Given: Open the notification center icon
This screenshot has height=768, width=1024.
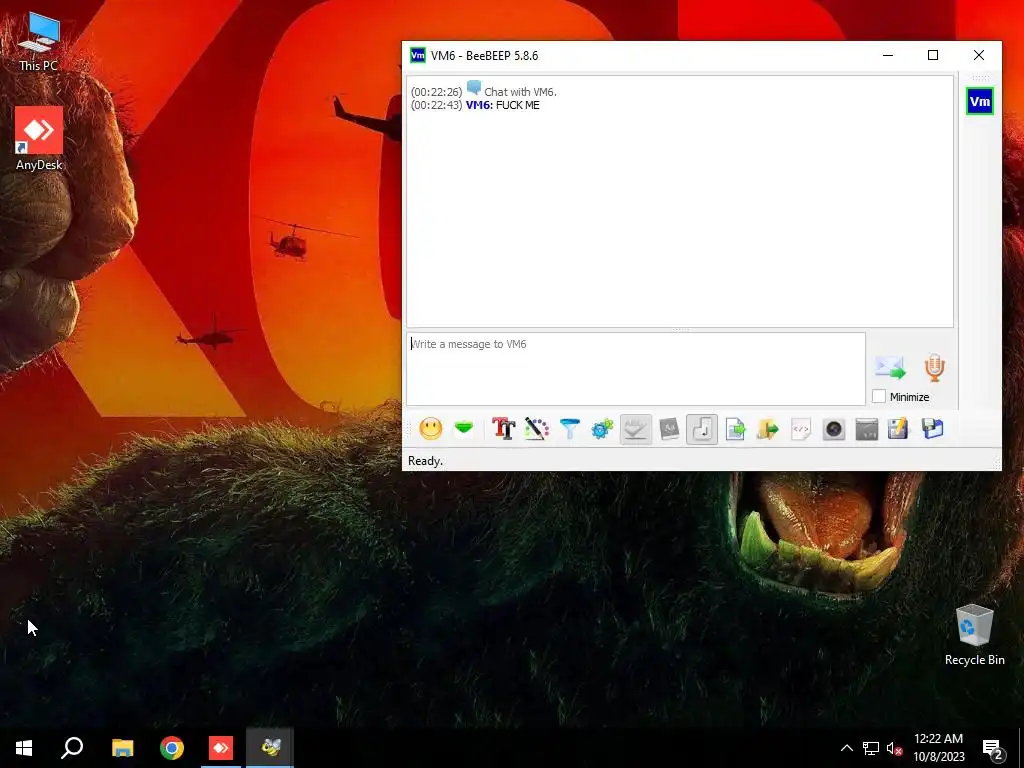Looking at the screenshot, I should click(x=993, y=748).
